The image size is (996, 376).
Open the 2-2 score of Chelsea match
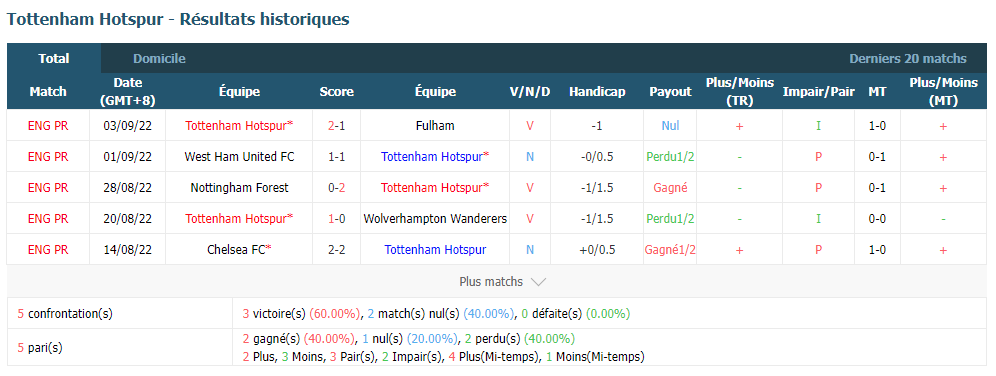pyautogui.click(x=337, y=250)
